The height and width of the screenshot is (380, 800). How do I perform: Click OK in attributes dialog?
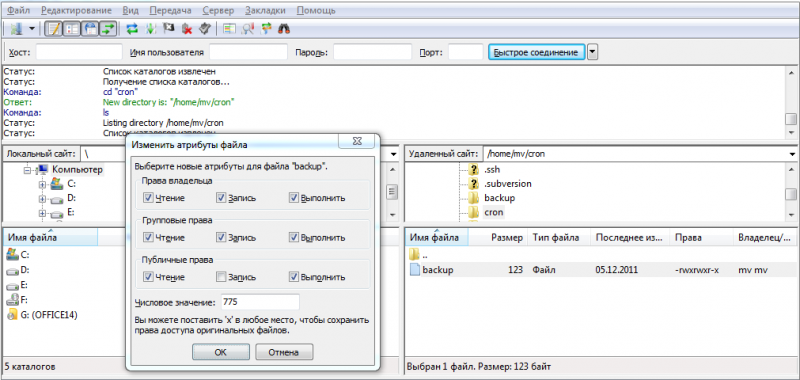[220, 352]
